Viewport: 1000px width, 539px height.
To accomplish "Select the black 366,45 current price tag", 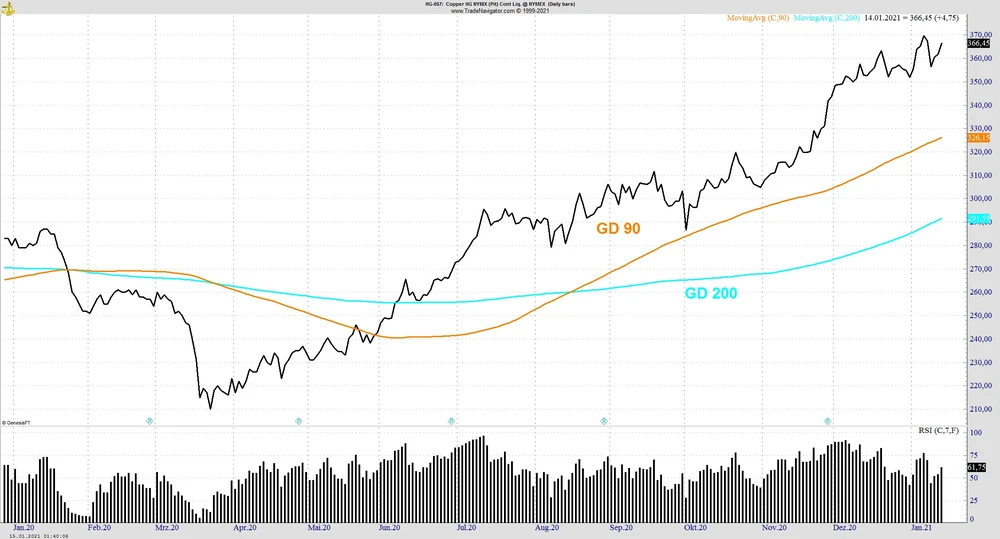I will [x=978, y=43].
